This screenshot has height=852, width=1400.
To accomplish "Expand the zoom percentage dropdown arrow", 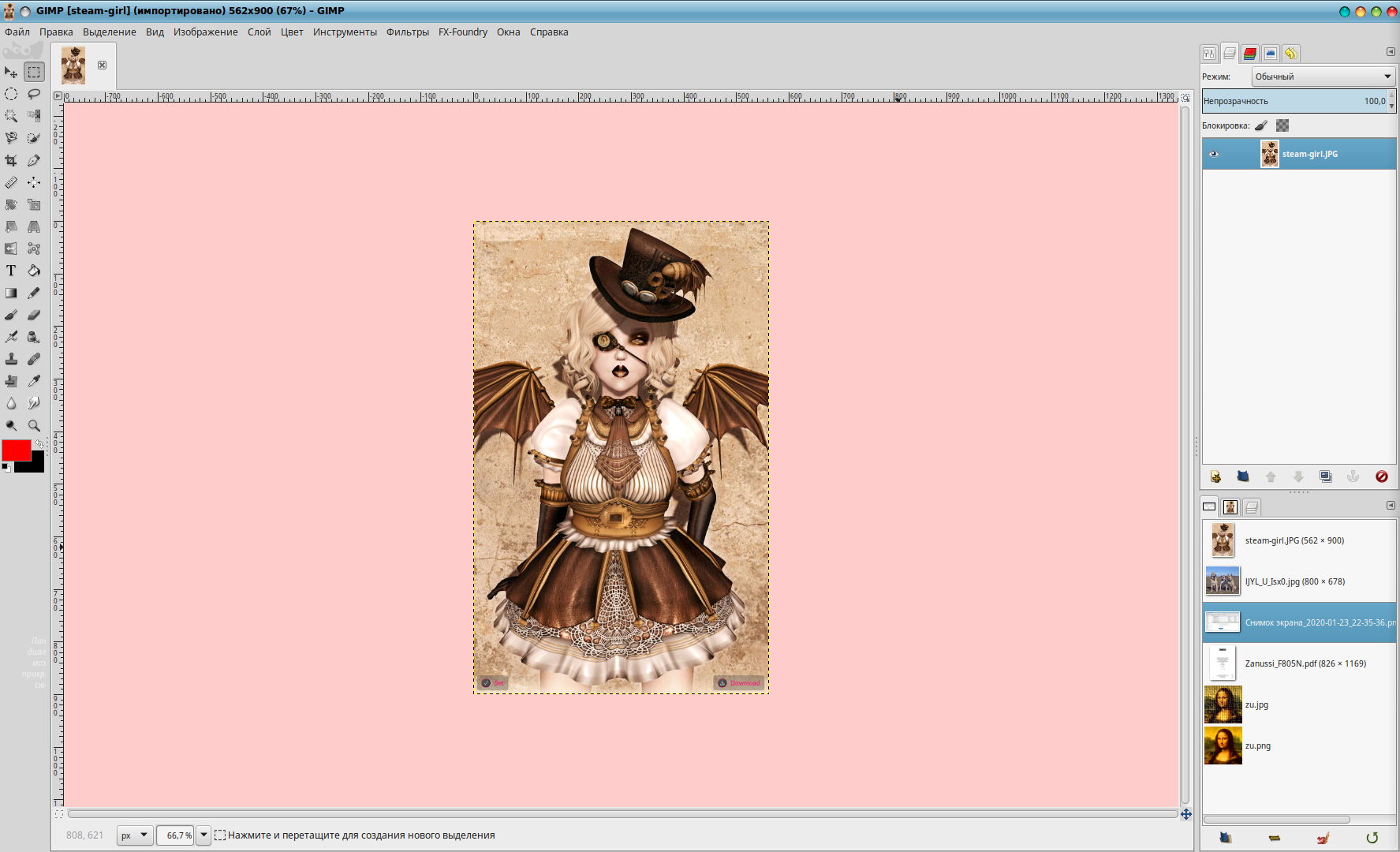I will [203, 835].
